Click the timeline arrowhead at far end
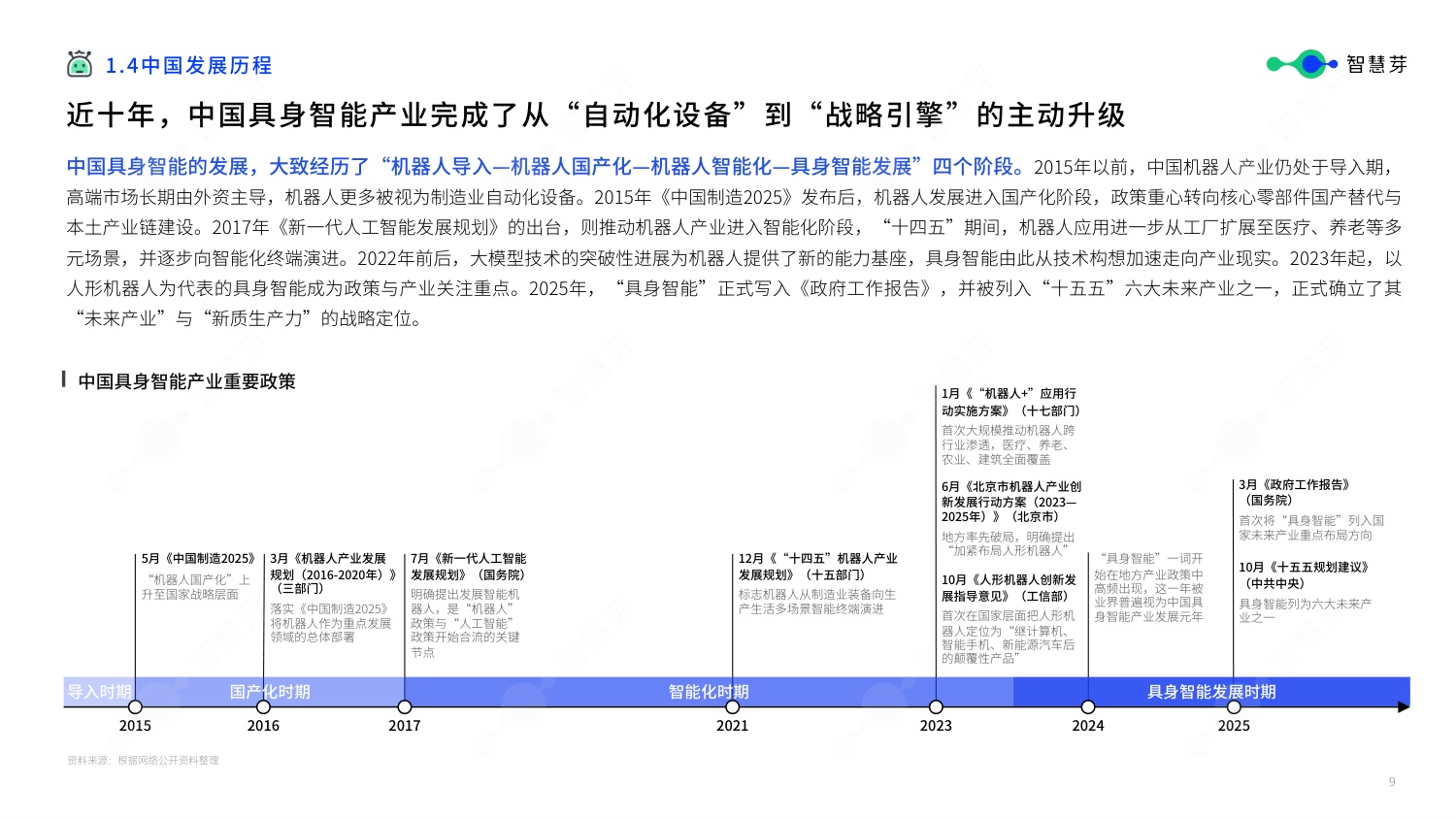 (1404, 706)
